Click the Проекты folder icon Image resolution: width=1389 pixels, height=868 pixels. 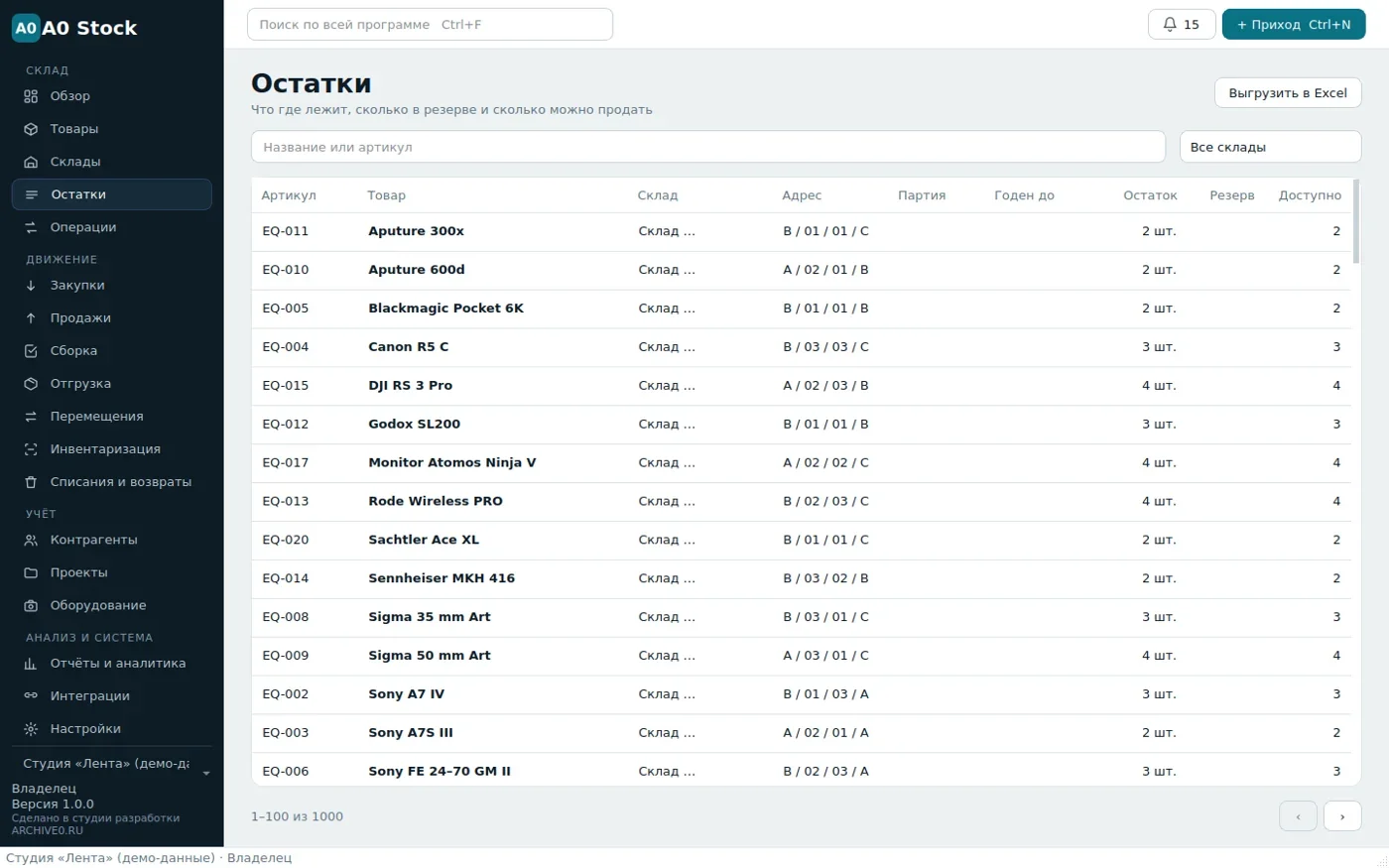pyautogui.click(x=31, y=573)
